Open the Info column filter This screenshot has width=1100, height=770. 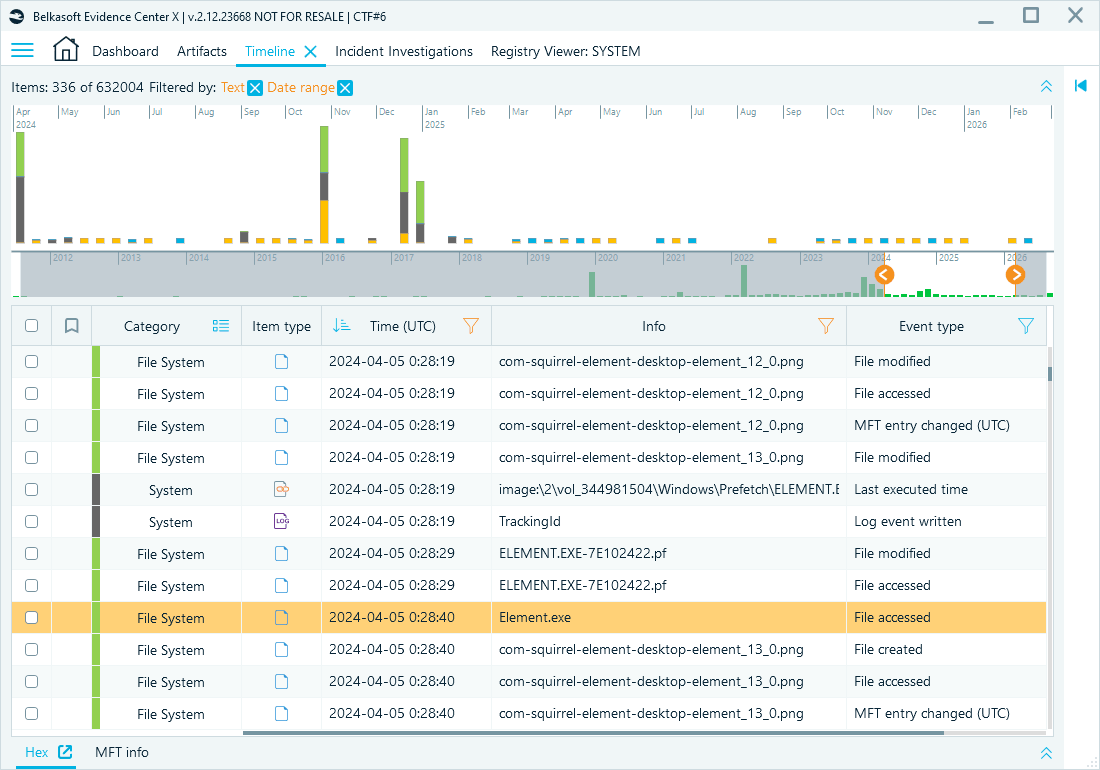coord(826,325)
